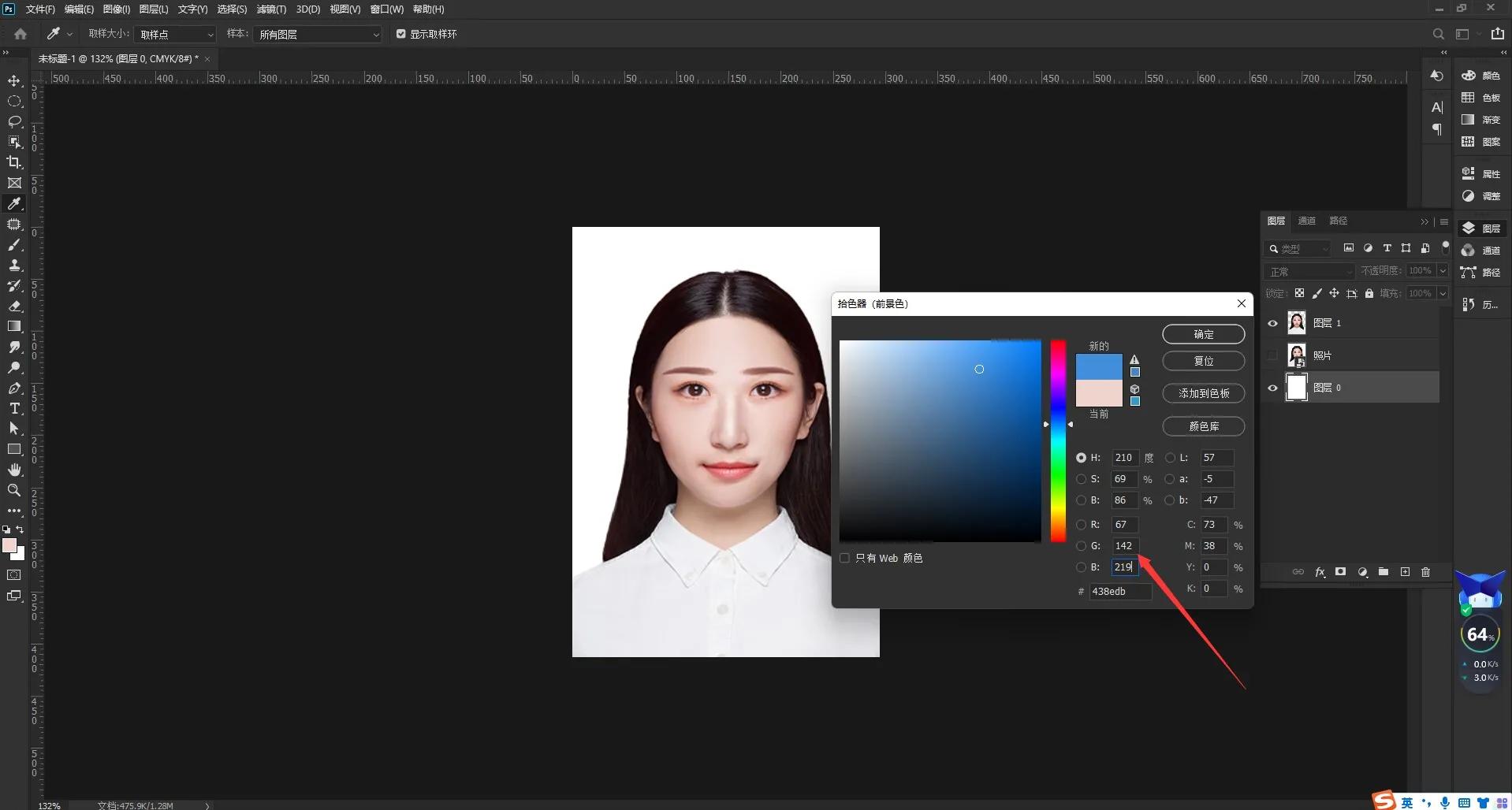Show the hidden 照片 layer
This screenshot has height=810, width=1512.
pos(1273,355)
